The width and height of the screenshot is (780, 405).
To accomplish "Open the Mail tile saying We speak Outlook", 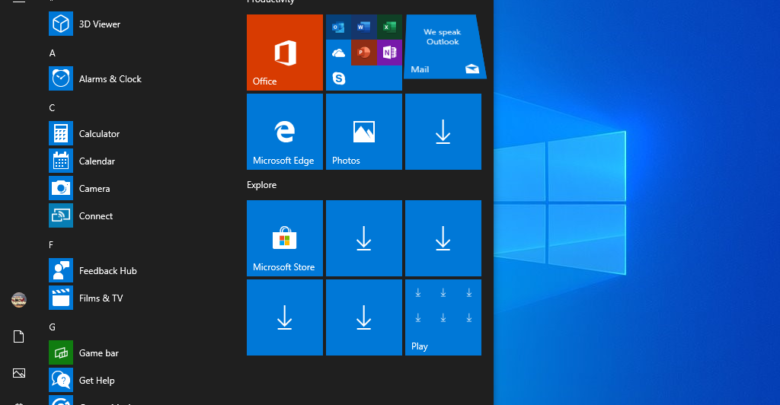I will click(444, 47).
